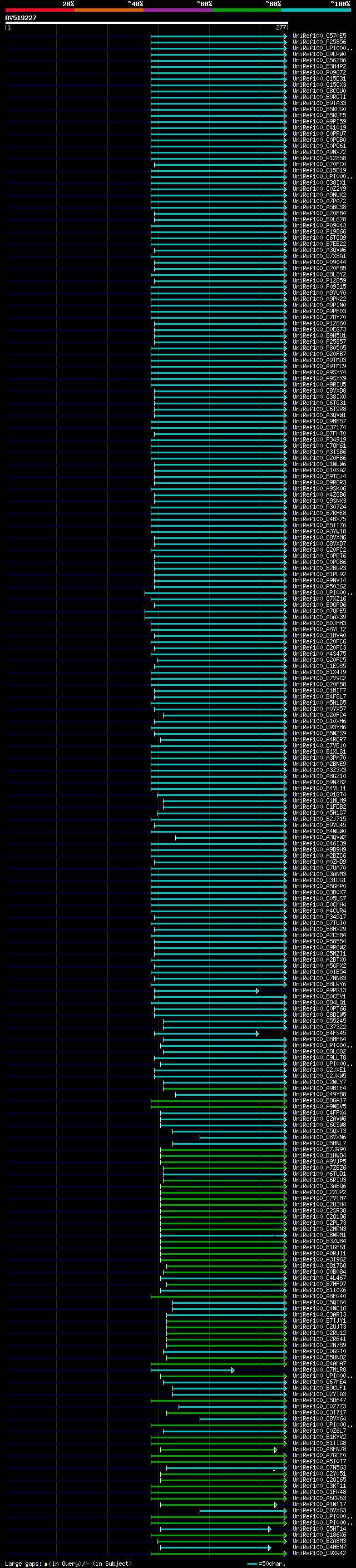The width and height of the screenshot is (356, 1568).
Task: Select the UniRef100_A9PG13 label
Action: click(x=319, y=990)
